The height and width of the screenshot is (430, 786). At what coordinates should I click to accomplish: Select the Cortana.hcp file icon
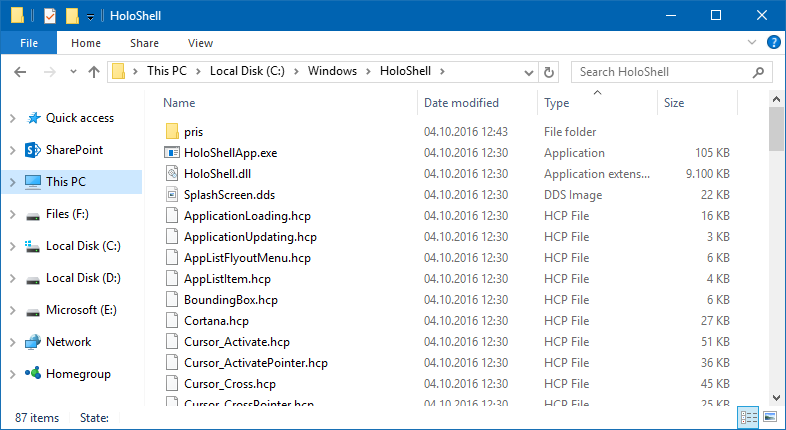[x=172, y=321]
